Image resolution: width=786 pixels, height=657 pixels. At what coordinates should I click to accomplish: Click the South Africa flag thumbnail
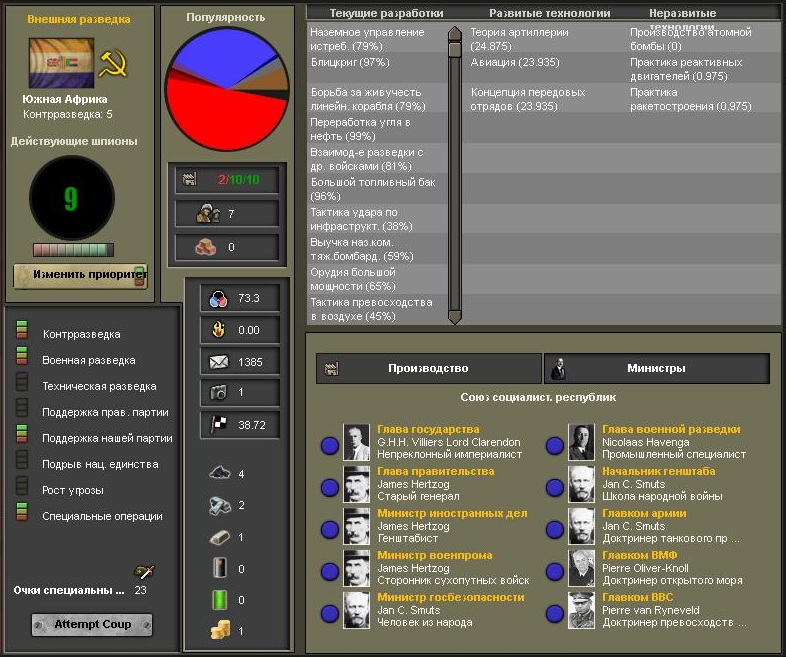[62, 63]
